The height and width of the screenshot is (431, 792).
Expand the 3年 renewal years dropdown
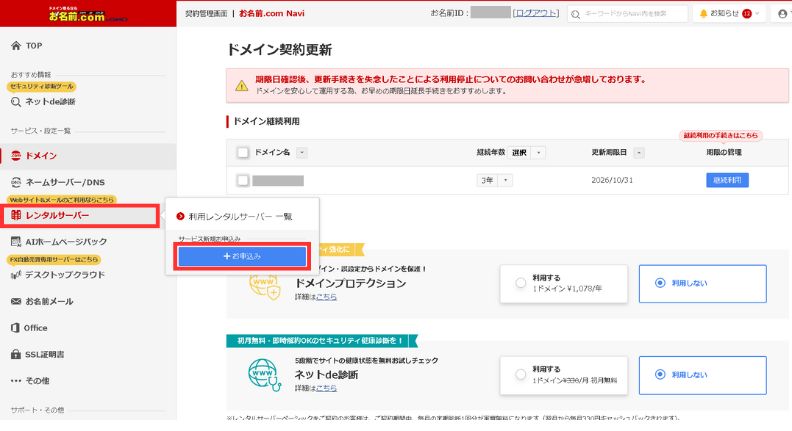494,180
